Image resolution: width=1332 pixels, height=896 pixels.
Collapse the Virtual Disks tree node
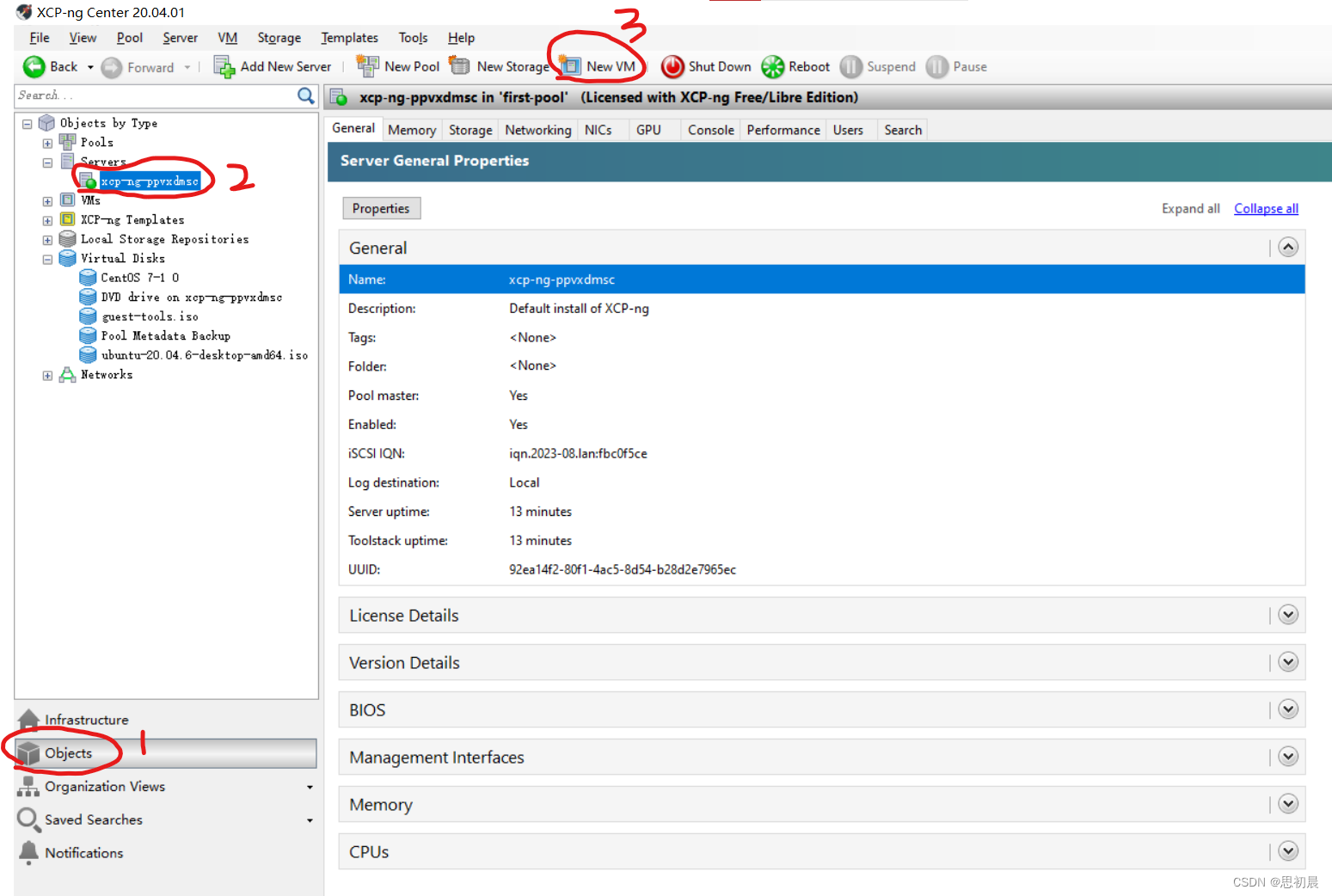pos(47,260)
